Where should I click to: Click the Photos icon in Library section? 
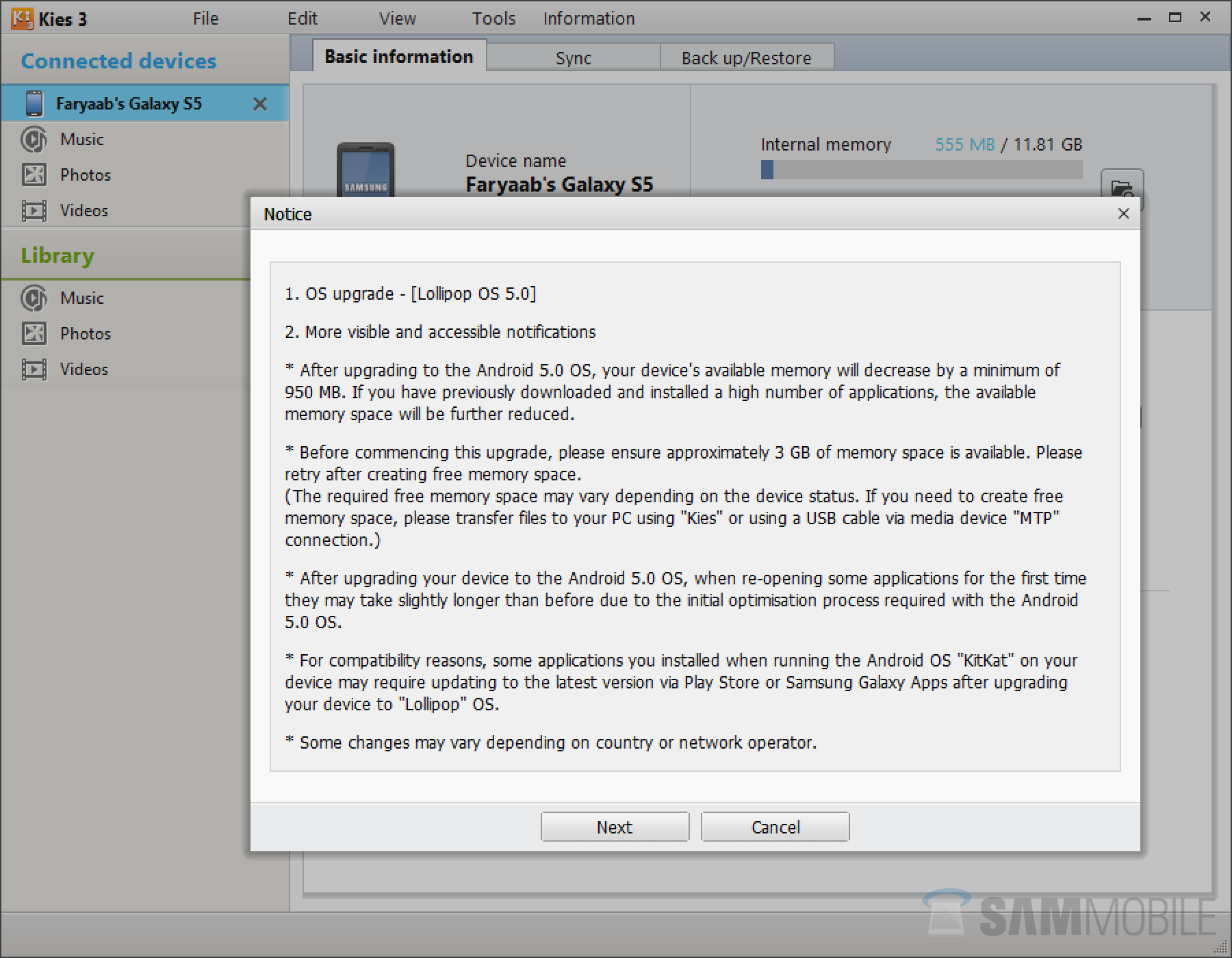point(34,334)
